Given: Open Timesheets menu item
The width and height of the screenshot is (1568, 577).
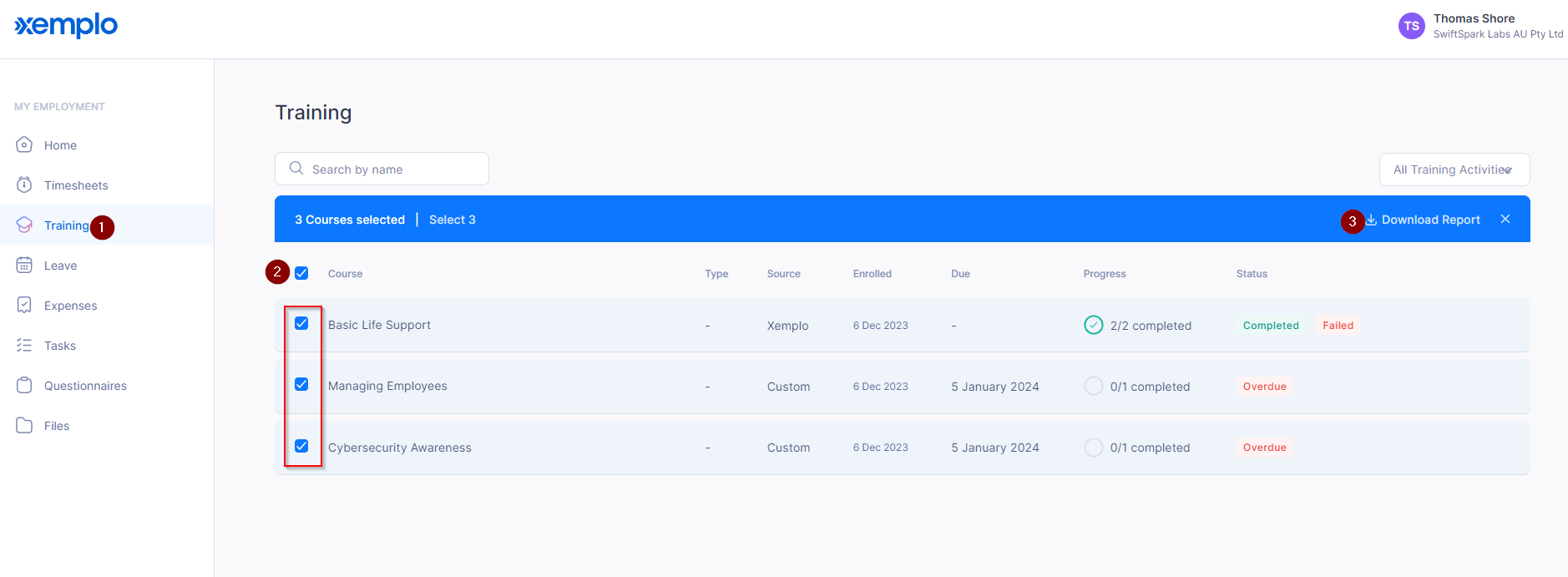Looking at the screenshot, I should [x=76, y=185].
